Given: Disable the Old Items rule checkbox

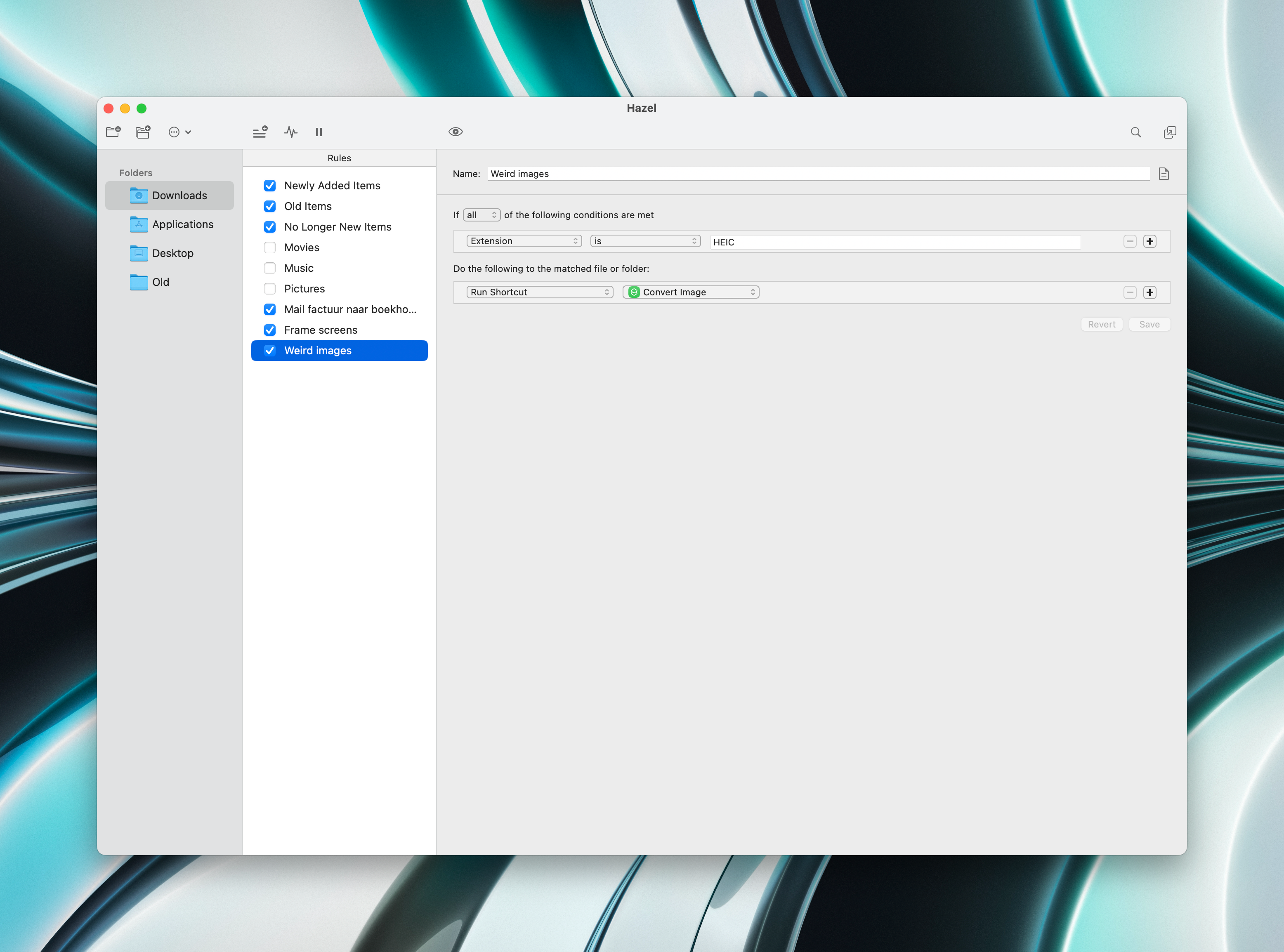Looking at the screenshot, I should point(270,206).
